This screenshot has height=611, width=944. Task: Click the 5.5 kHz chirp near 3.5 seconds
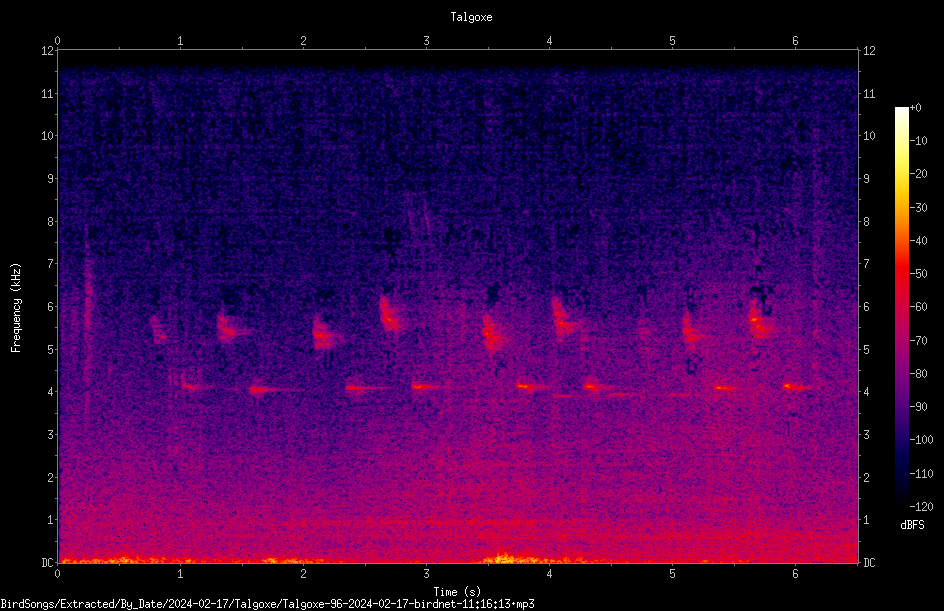[491, 335]
